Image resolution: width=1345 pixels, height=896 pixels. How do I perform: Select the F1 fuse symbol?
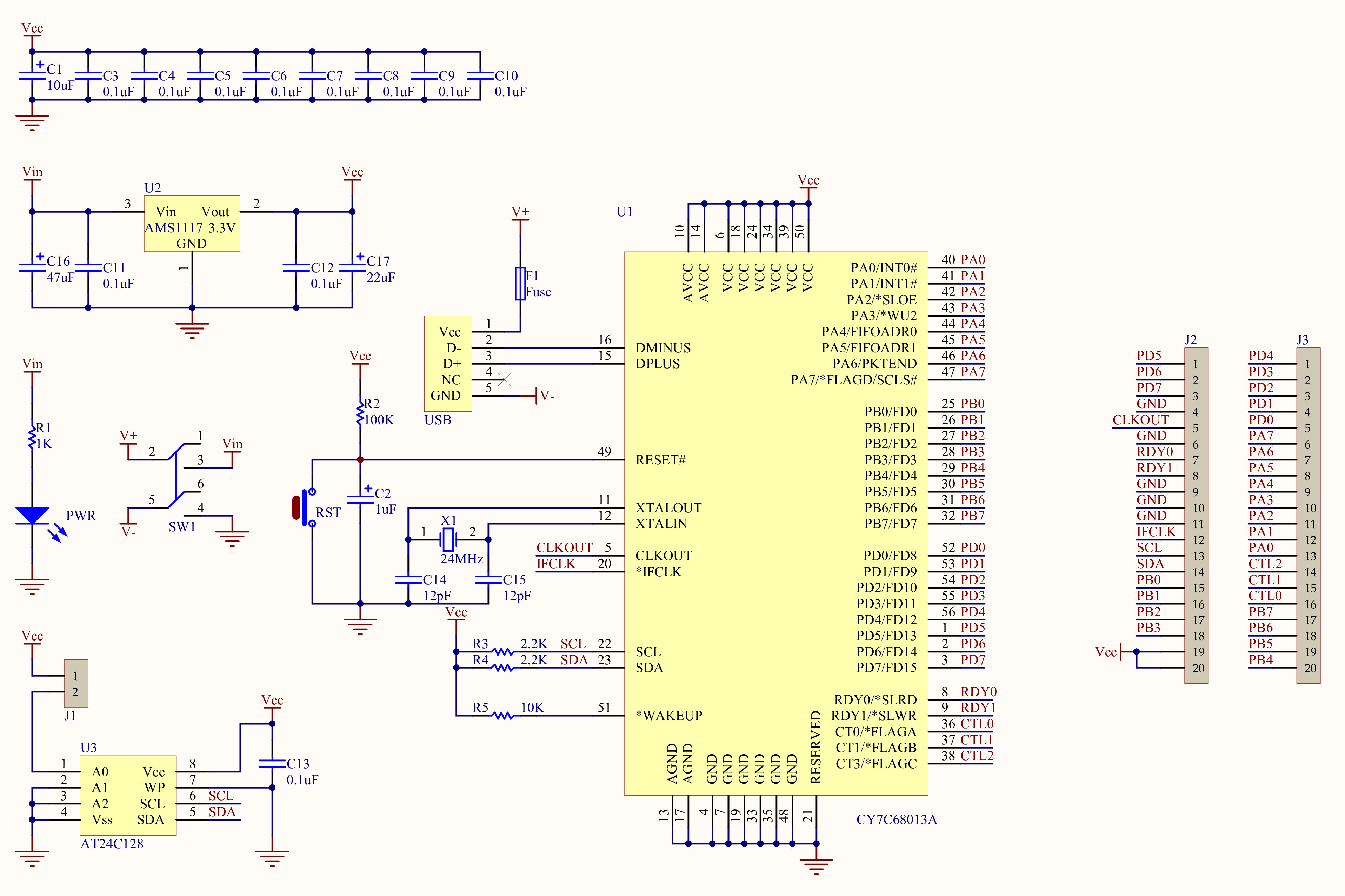pos(520,284)
